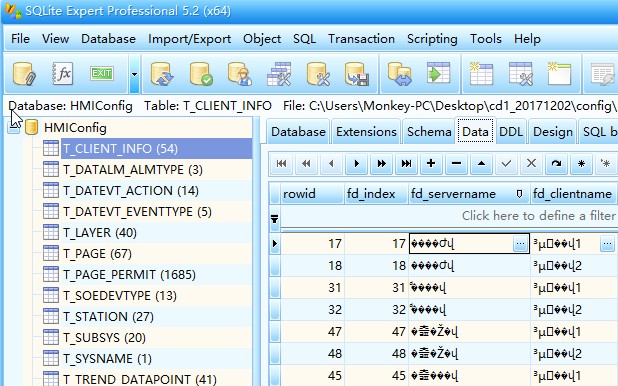Click the import data into table icon
618x386 pixels.
438,73
